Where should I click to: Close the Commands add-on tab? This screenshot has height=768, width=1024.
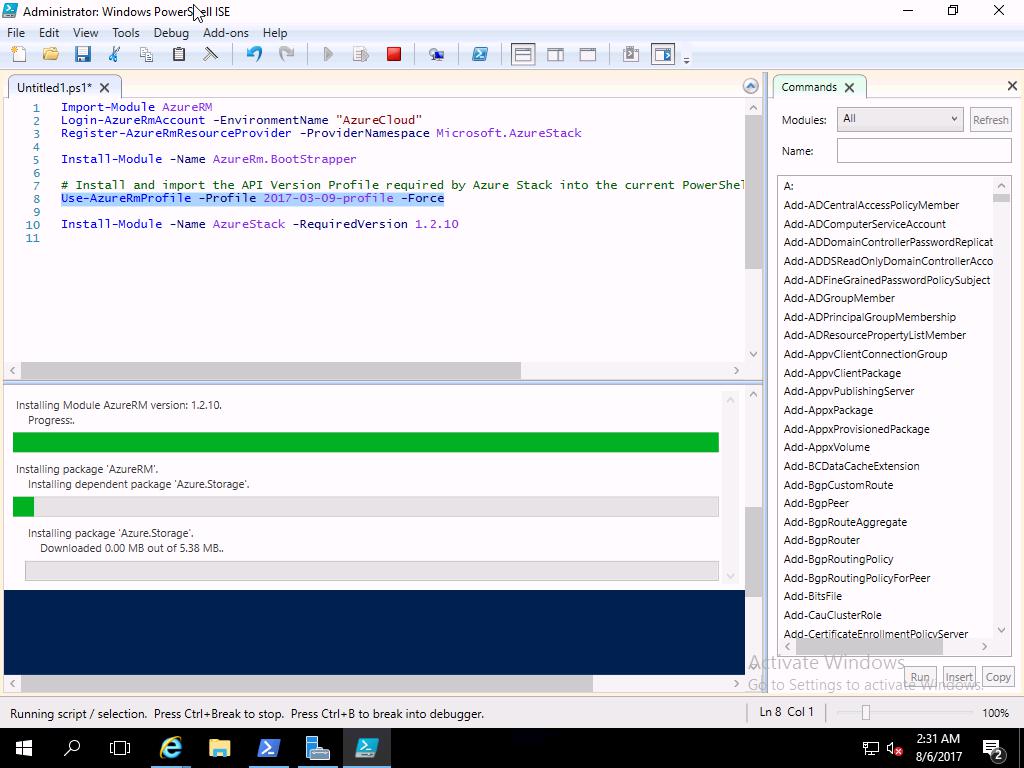(x=850, y=88)
